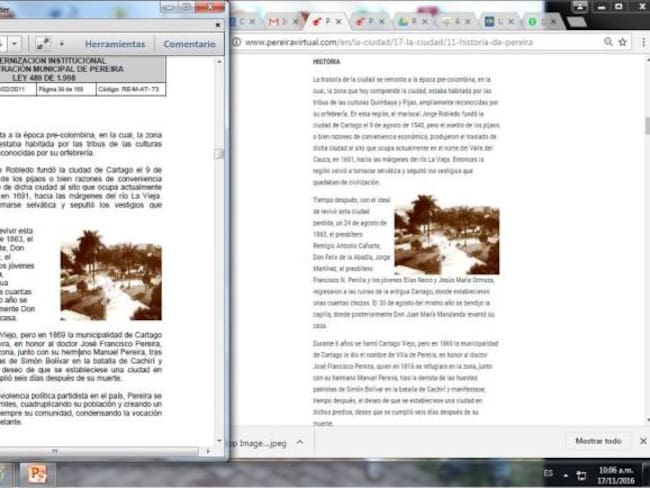This screenshot has height=488, width=650.
Task: Open the Comentario panel in Adobe Reader
Action: 189,44
